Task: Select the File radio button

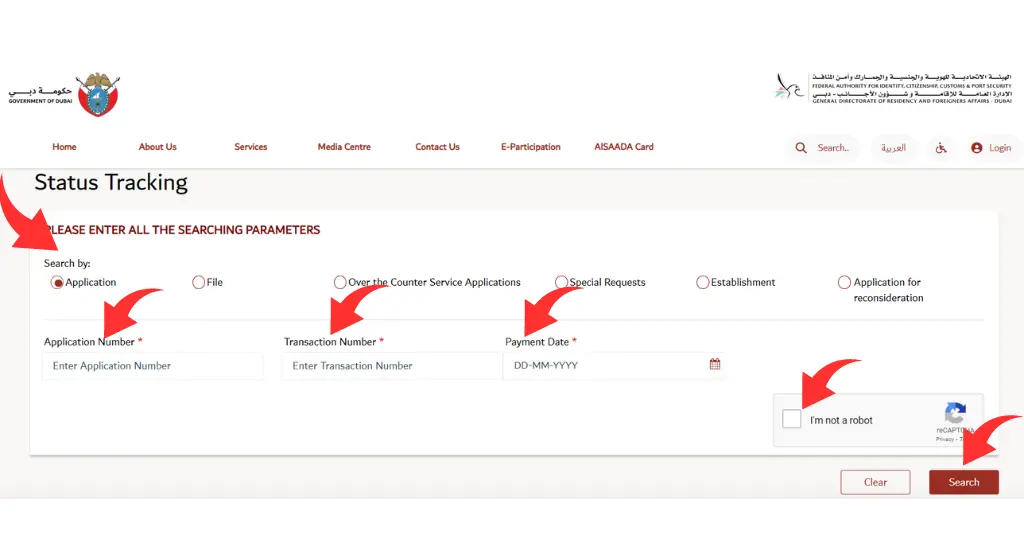Action: click(x=199, y=282)
